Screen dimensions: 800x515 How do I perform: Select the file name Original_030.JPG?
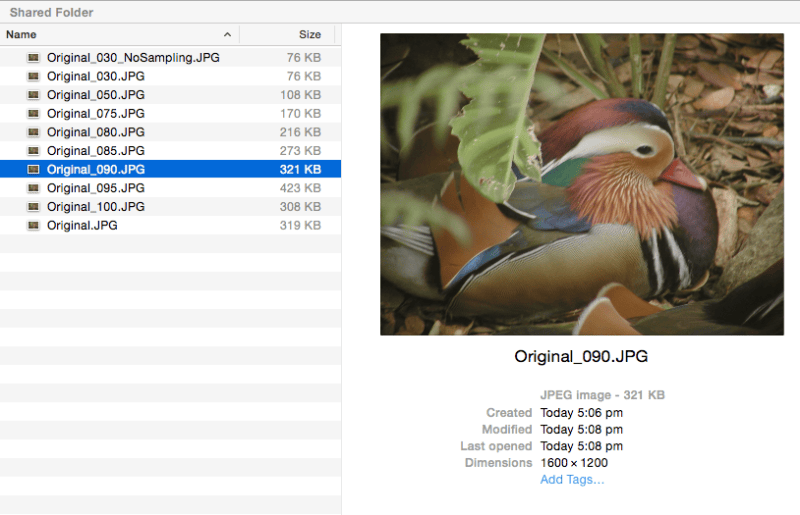tap(96, 76)
